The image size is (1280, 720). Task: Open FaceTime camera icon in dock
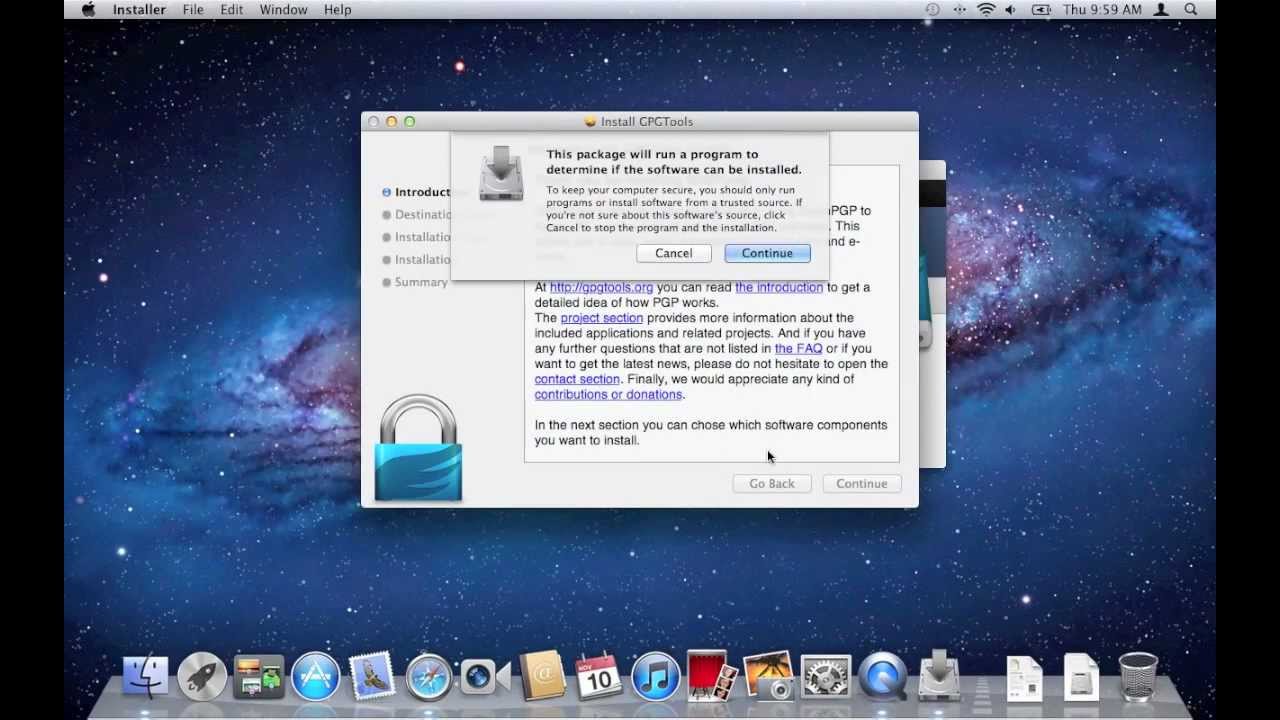(486, 677)
